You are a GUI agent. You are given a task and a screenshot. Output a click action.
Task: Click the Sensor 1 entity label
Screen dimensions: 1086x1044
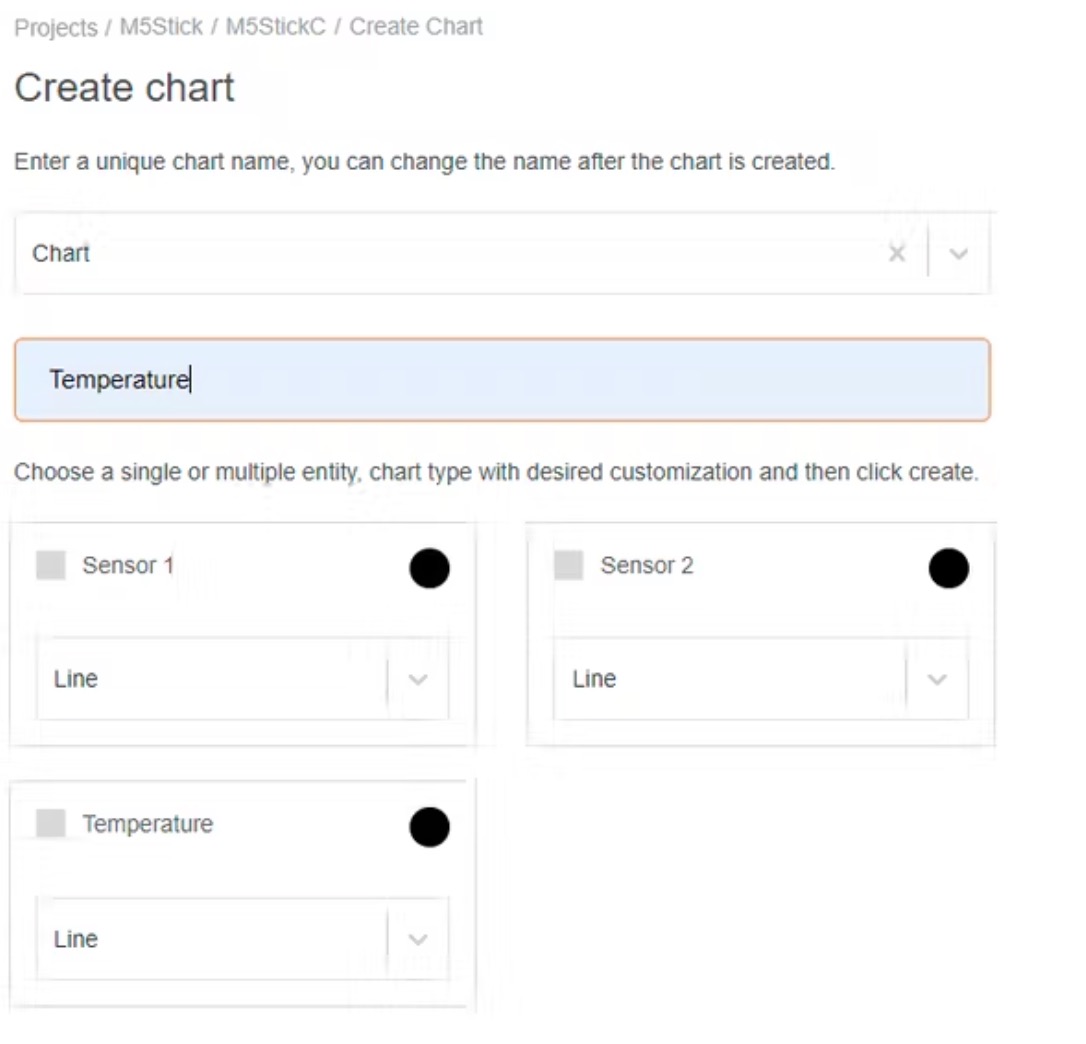coord(128,566)
